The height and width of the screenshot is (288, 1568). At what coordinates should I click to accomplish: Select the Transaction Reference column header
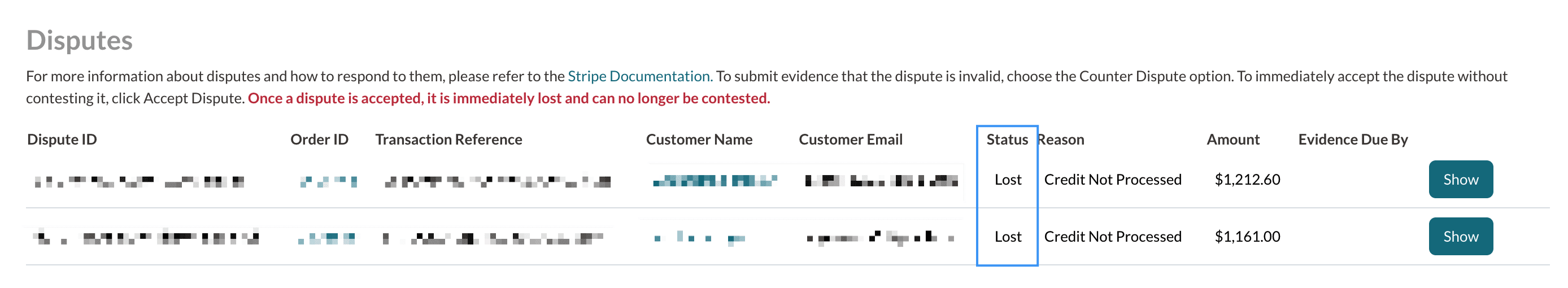(x=448, y=139)
